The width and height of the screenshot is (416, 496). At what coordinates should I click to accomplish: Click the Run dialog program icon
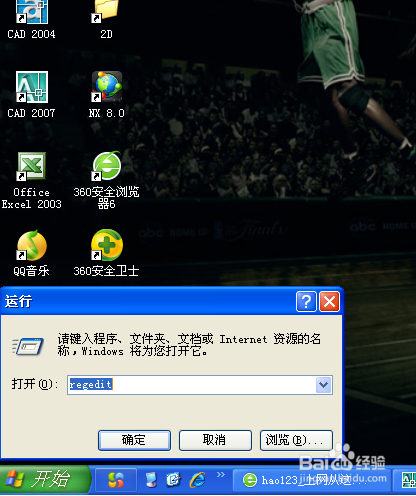[x=28, y=347]
